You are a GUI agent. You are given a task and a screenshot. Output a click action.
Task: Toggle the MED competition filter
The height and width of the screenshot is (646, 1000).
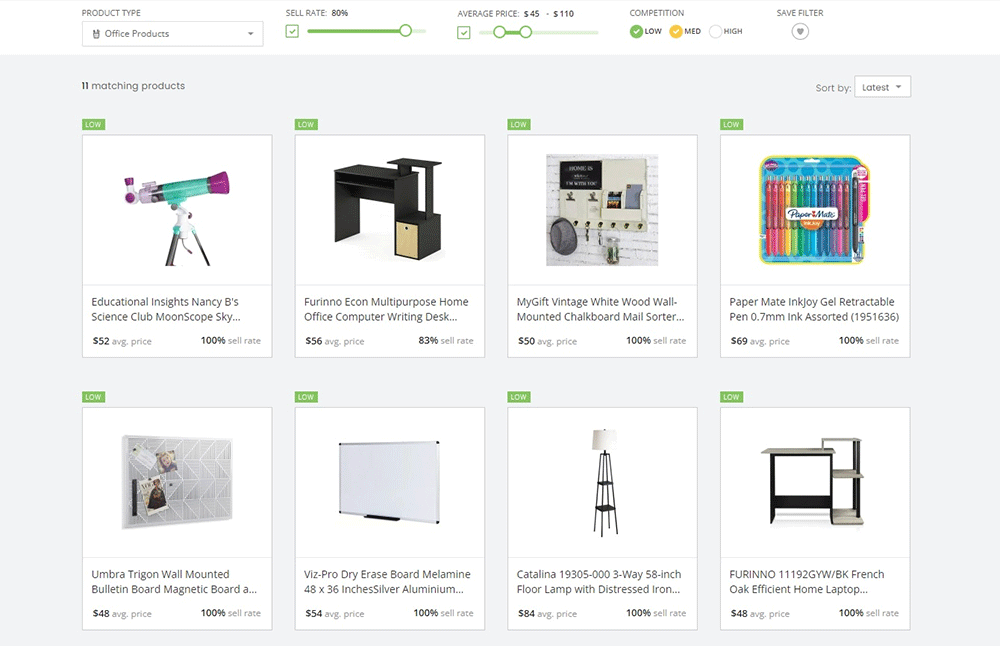(676, 32)
